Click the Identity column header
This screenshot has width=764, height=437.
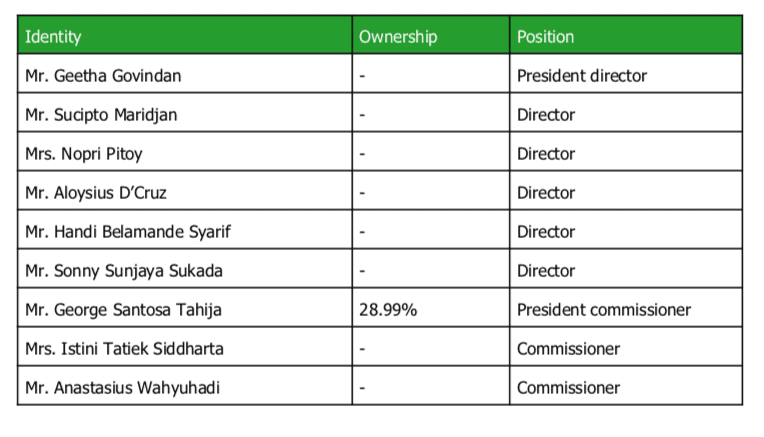pyautogui.click(x=185, y=35)
